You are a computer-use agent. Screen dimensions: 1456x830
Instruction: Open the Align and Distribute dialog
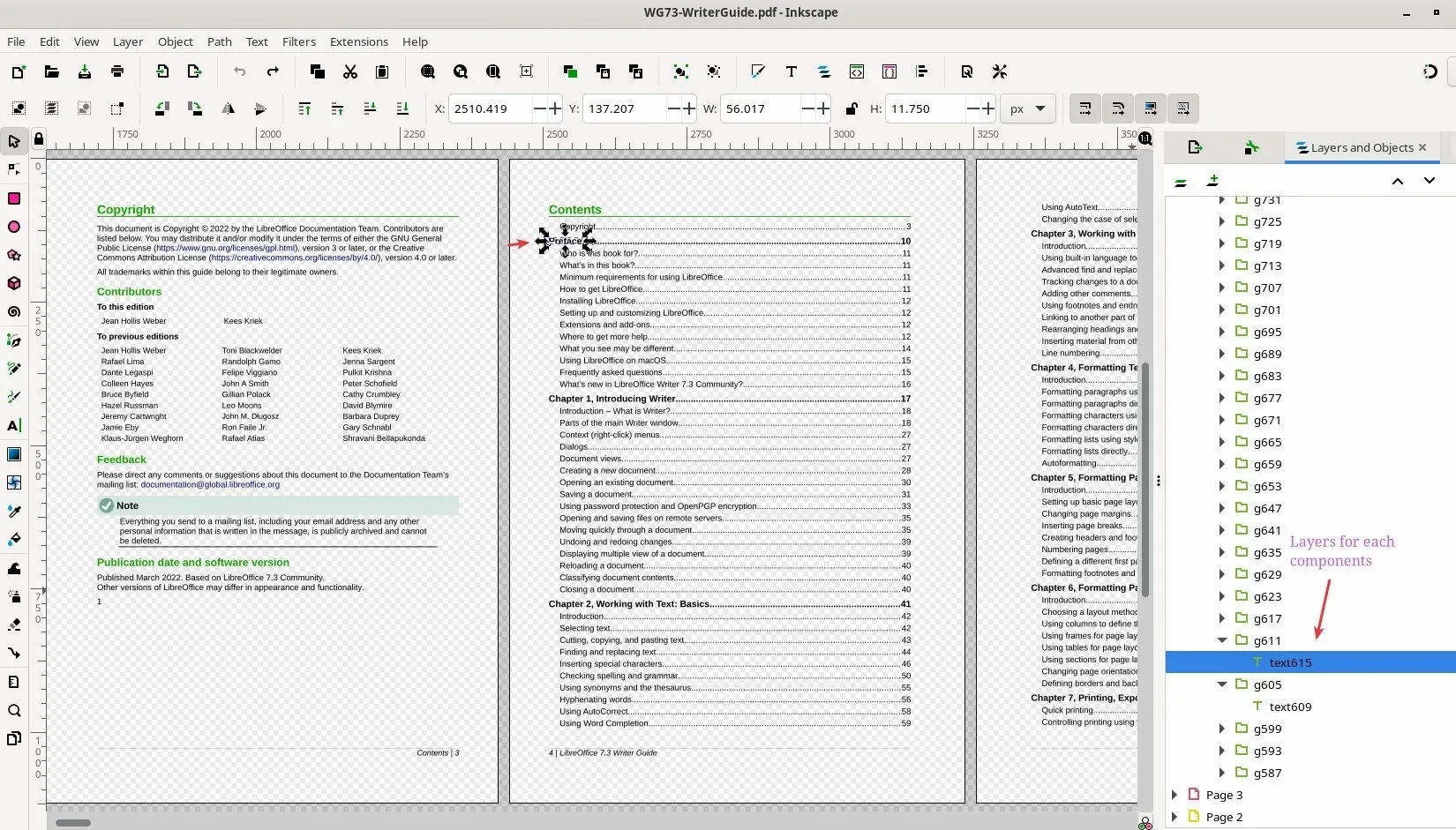(x=922, y=71)
